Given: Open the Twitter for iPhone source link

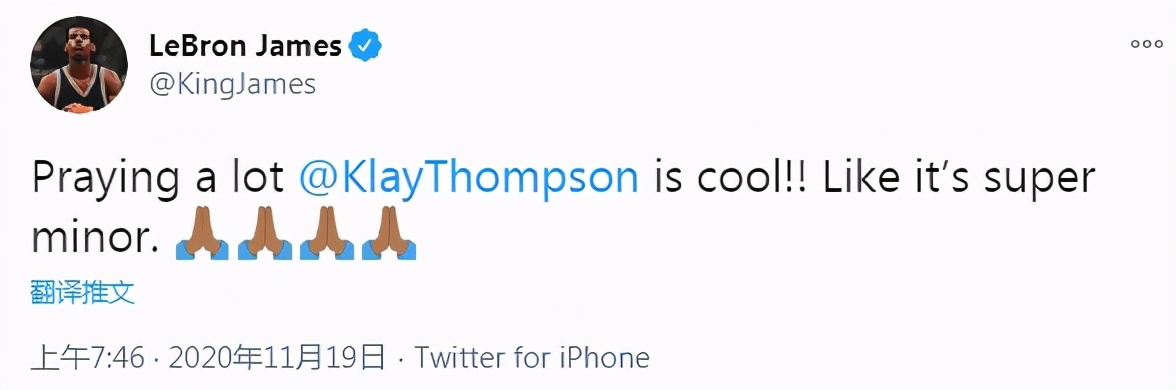Looking at the screenshot, I should pyautogui.click(x=532, y=358).
